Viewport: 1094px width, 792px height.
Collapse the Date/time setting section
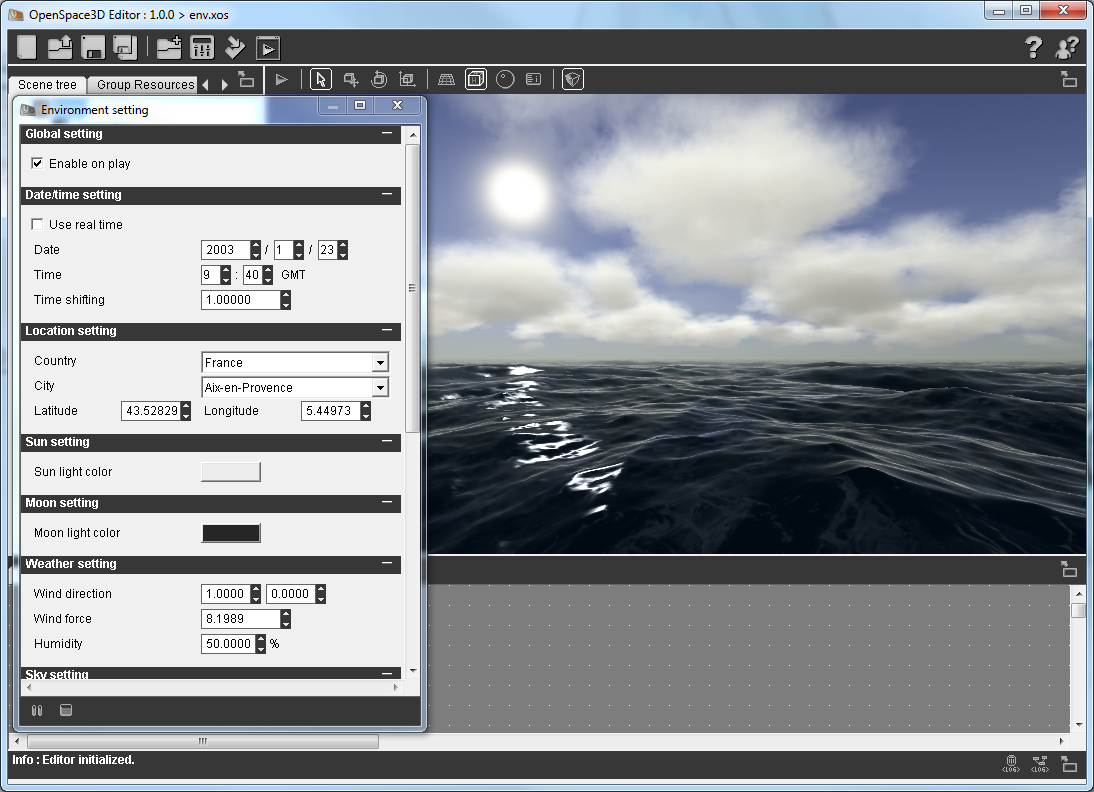pyautogui.click(x=387, y=195)
